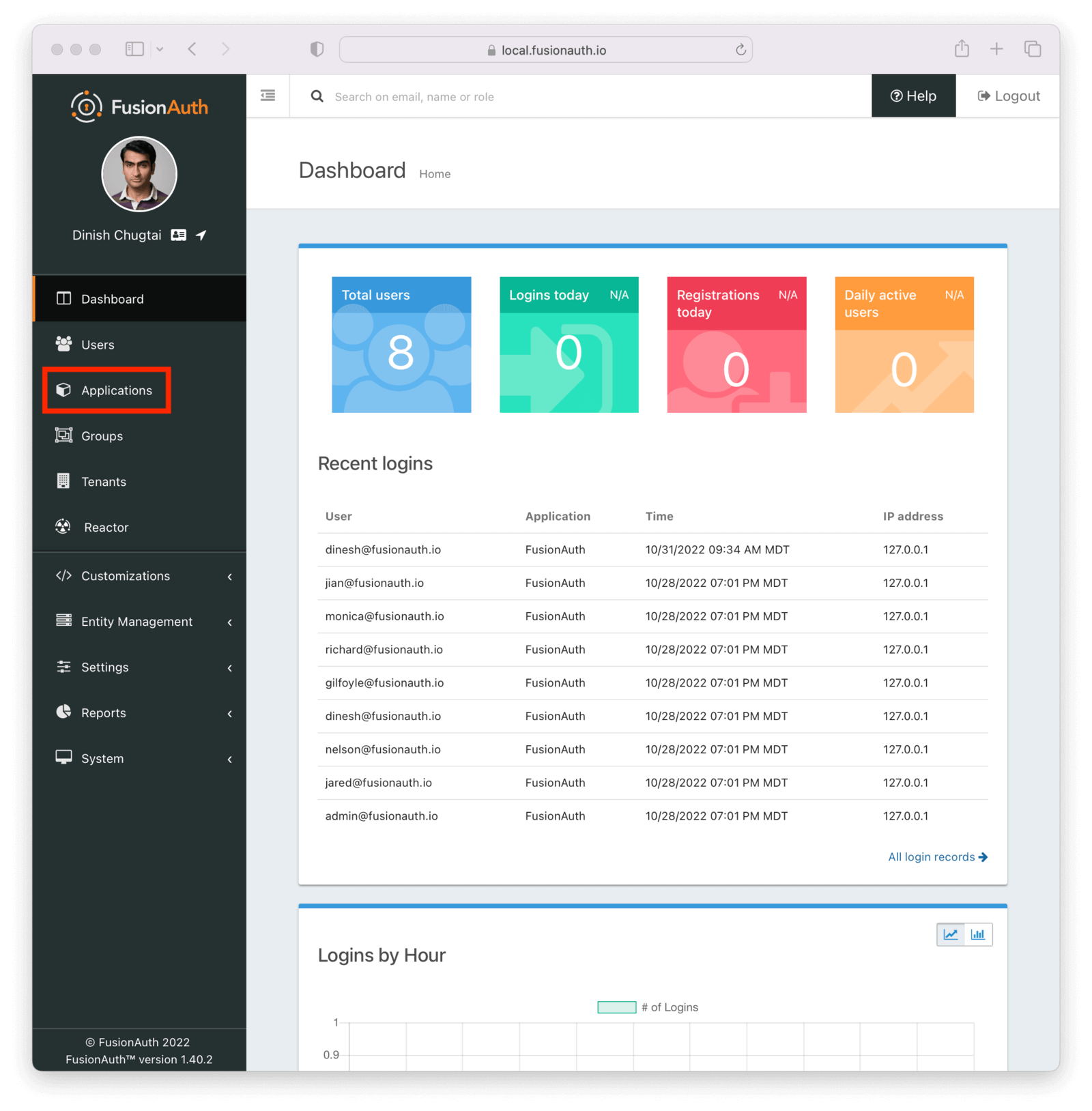The image size is (1092, 1111).
Task: Open the Groups menu item
Action: [139, 435]
